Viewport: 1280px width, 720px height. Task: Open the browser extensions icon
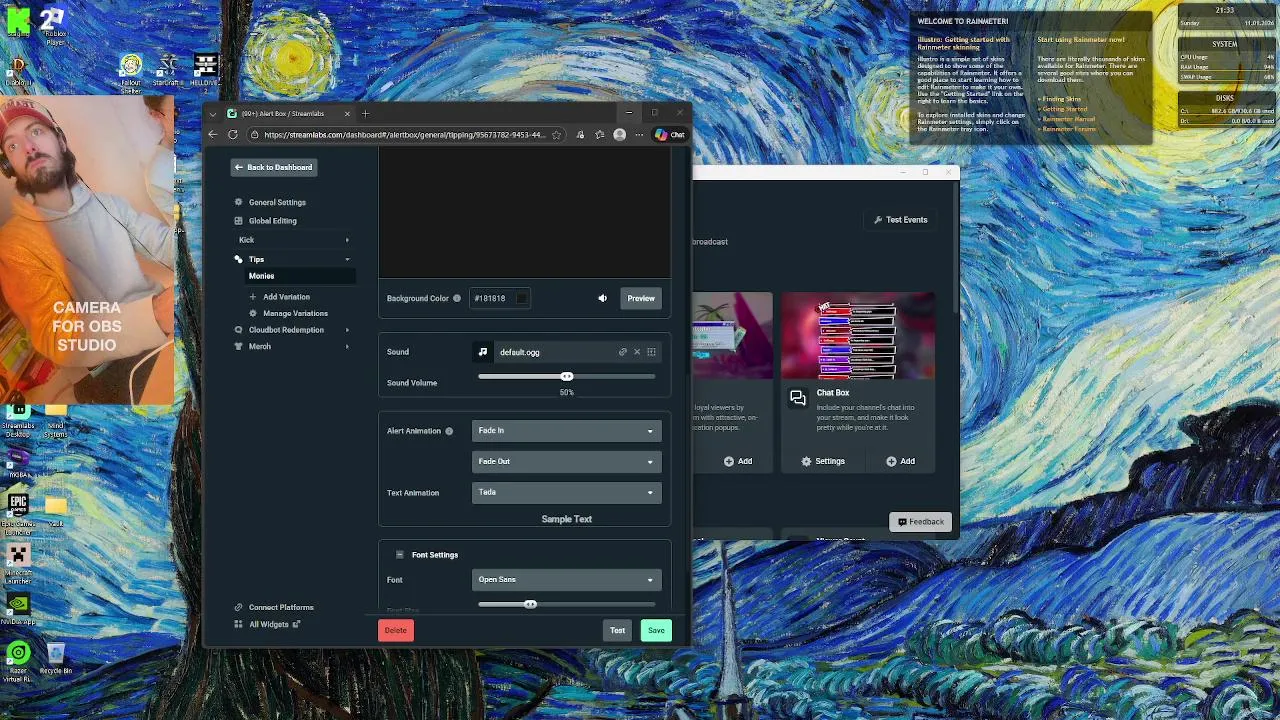(581, 135)
